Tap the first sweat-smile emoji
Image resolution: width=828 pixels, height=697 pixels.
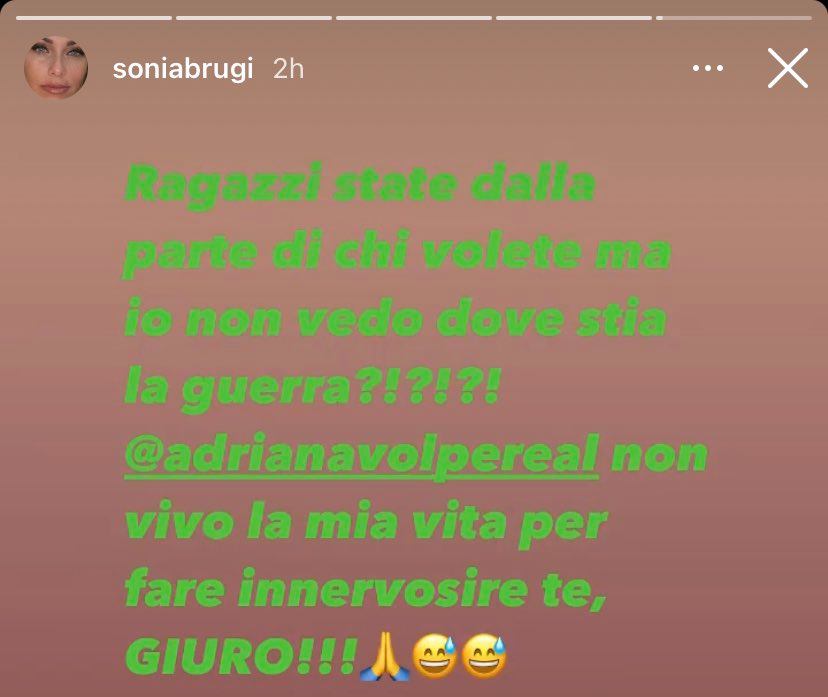435,658
